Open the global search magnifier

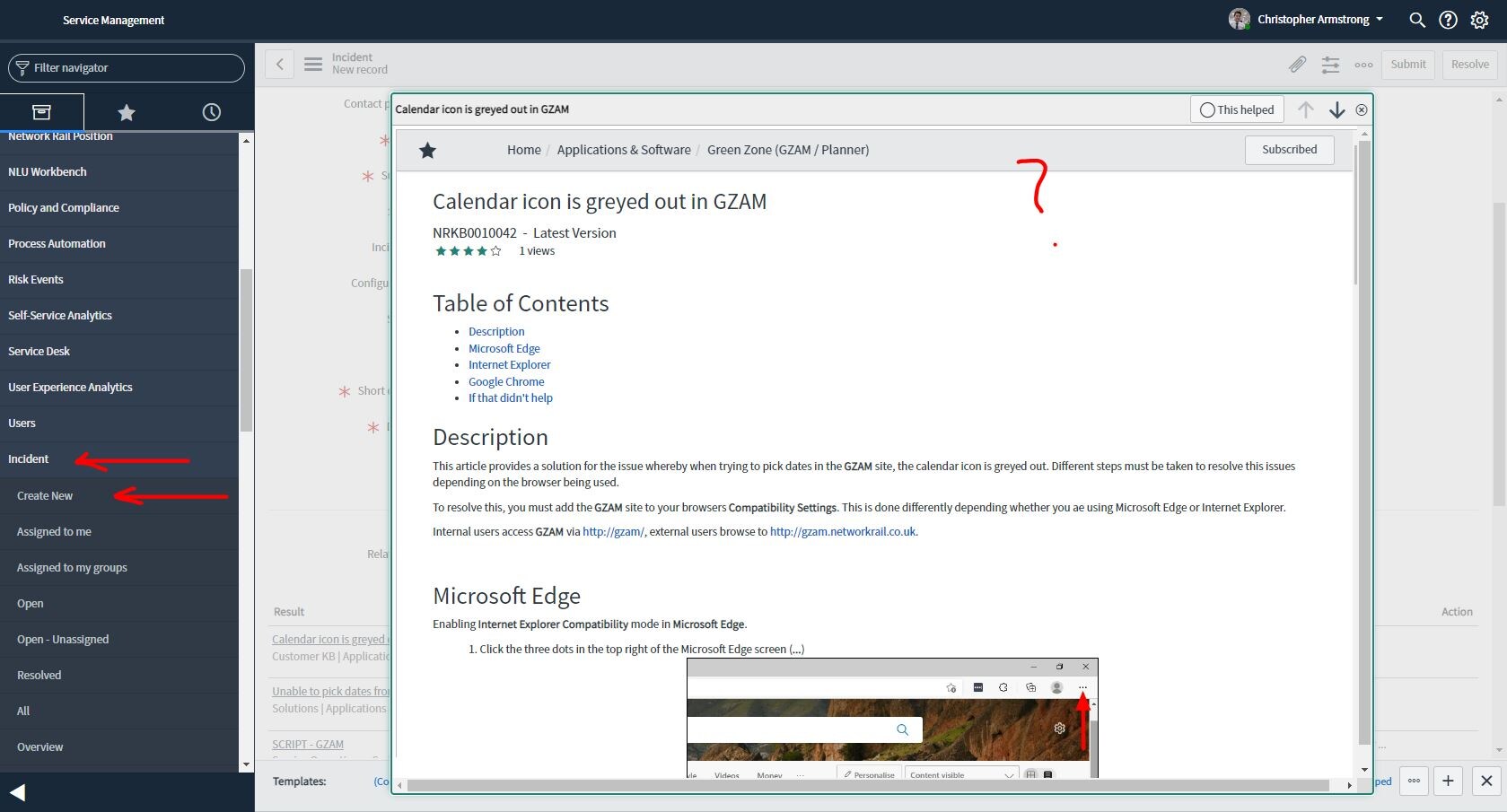coord(1416,19)
